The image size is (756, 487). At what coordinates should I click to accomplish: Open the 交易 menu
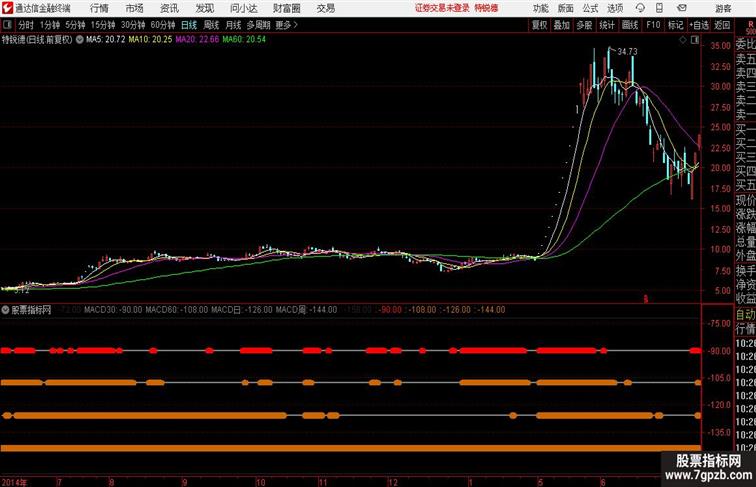(x=325, y=8)
